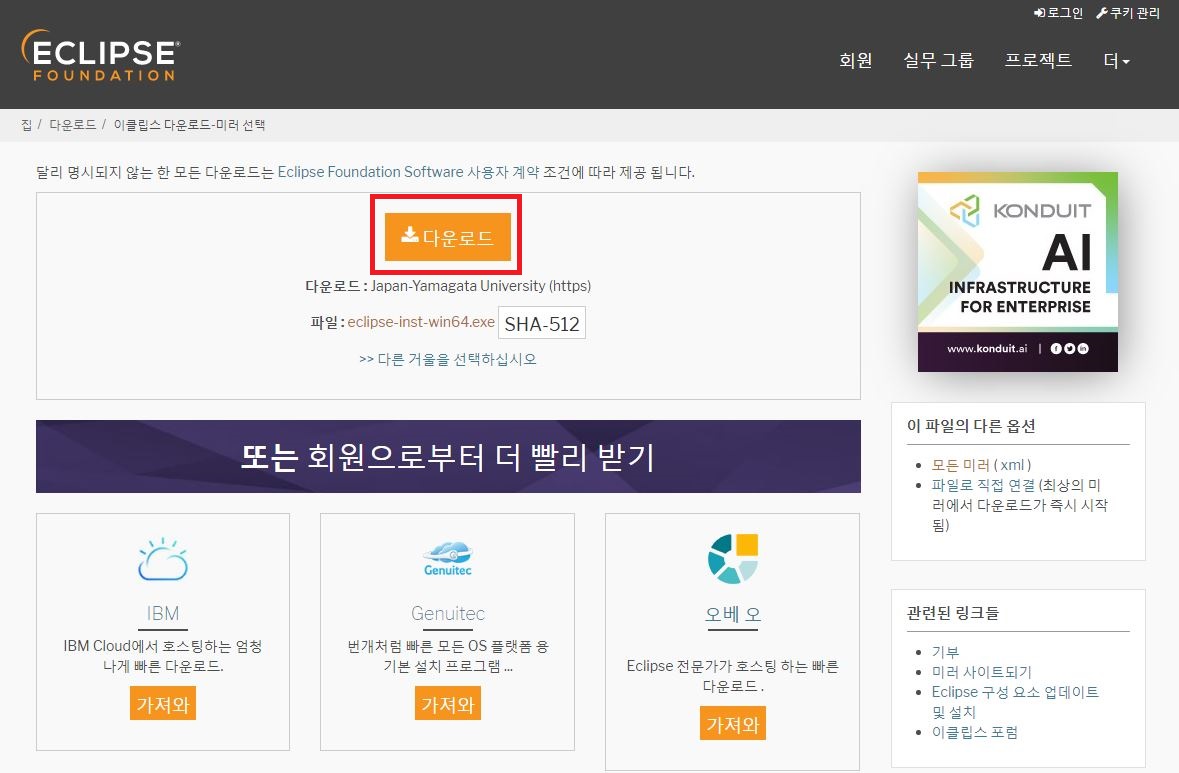
Task: Click 또는 회원으로부터 더 빨리 받기 banner
Action: point(448,456)
